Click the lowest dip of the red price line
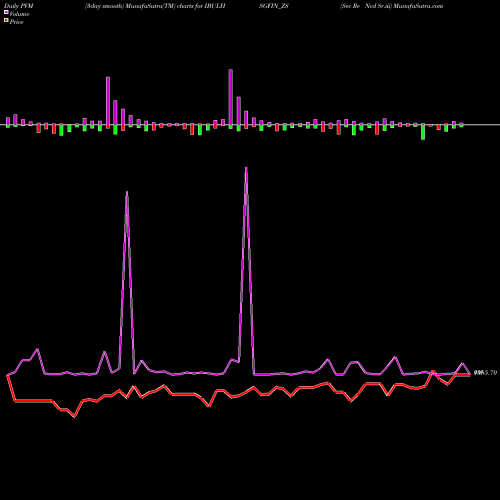The image size is (500, 500). click(x=74, y=416)
